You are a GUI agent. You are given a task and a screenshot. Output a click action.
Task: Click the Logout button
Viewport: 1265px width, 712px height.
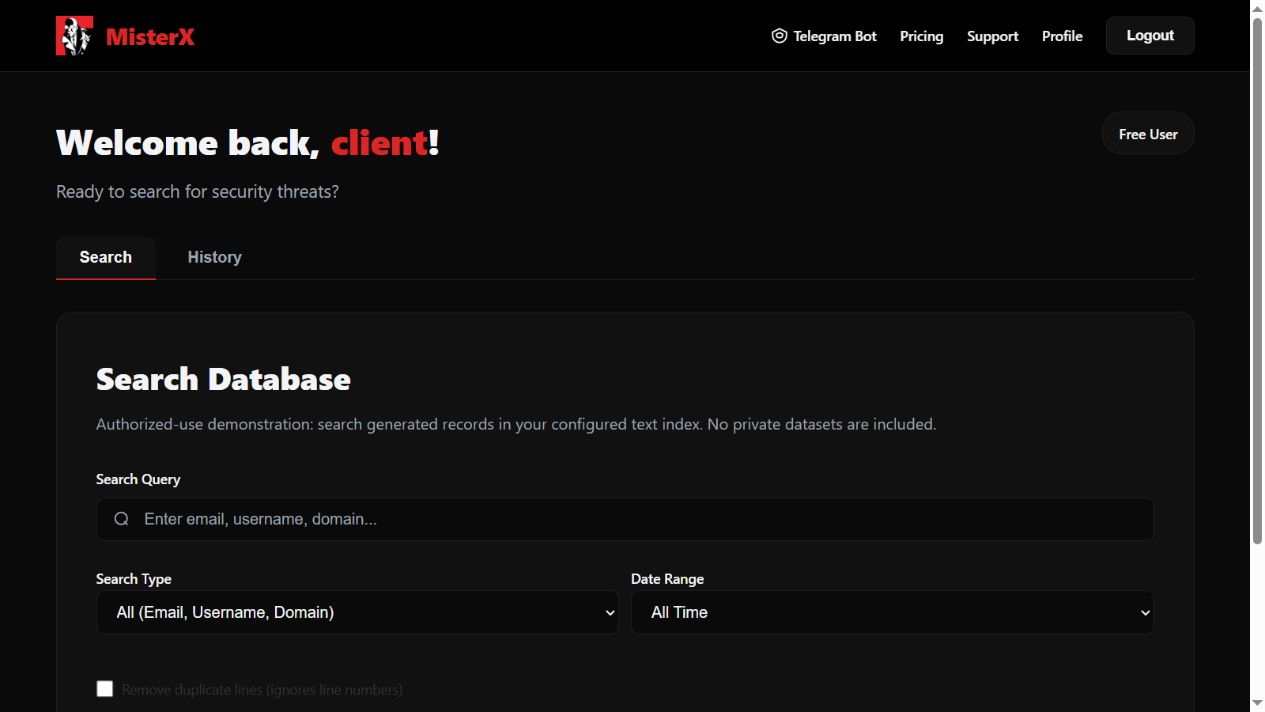click(x=1150, y=35)
